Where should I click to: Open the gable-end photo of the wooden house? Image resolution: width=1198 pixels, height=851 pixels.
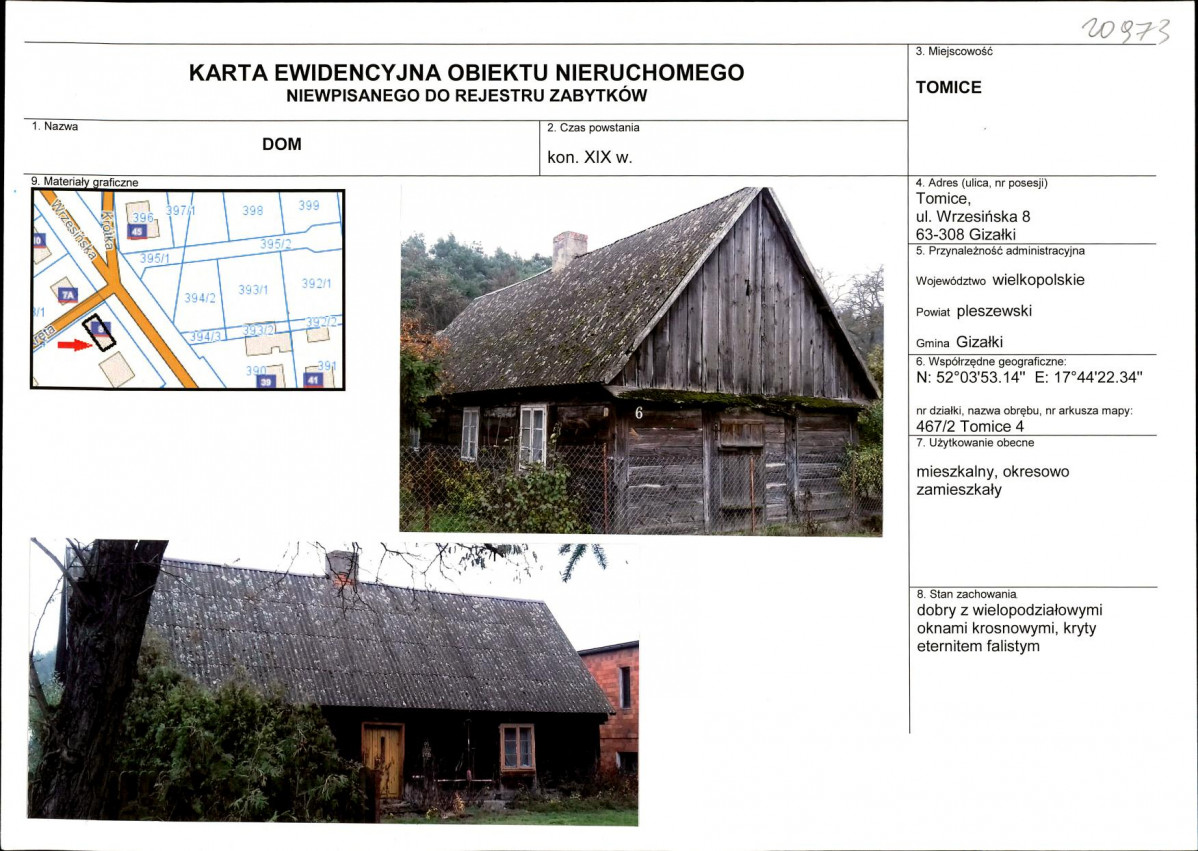(641, 360)
